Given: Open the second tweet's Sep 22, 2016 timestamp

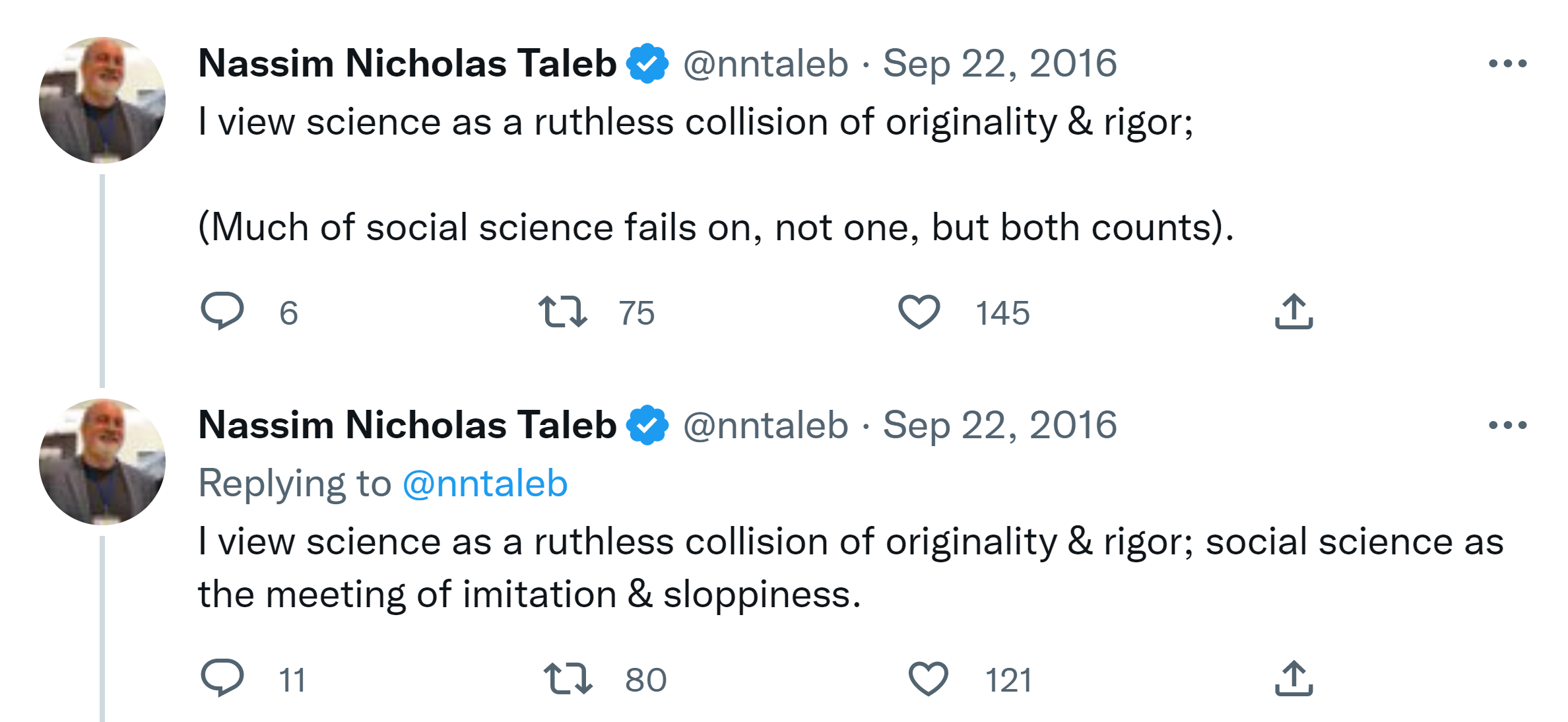Looking at the screenshot, I should [x=1000, y=425].
